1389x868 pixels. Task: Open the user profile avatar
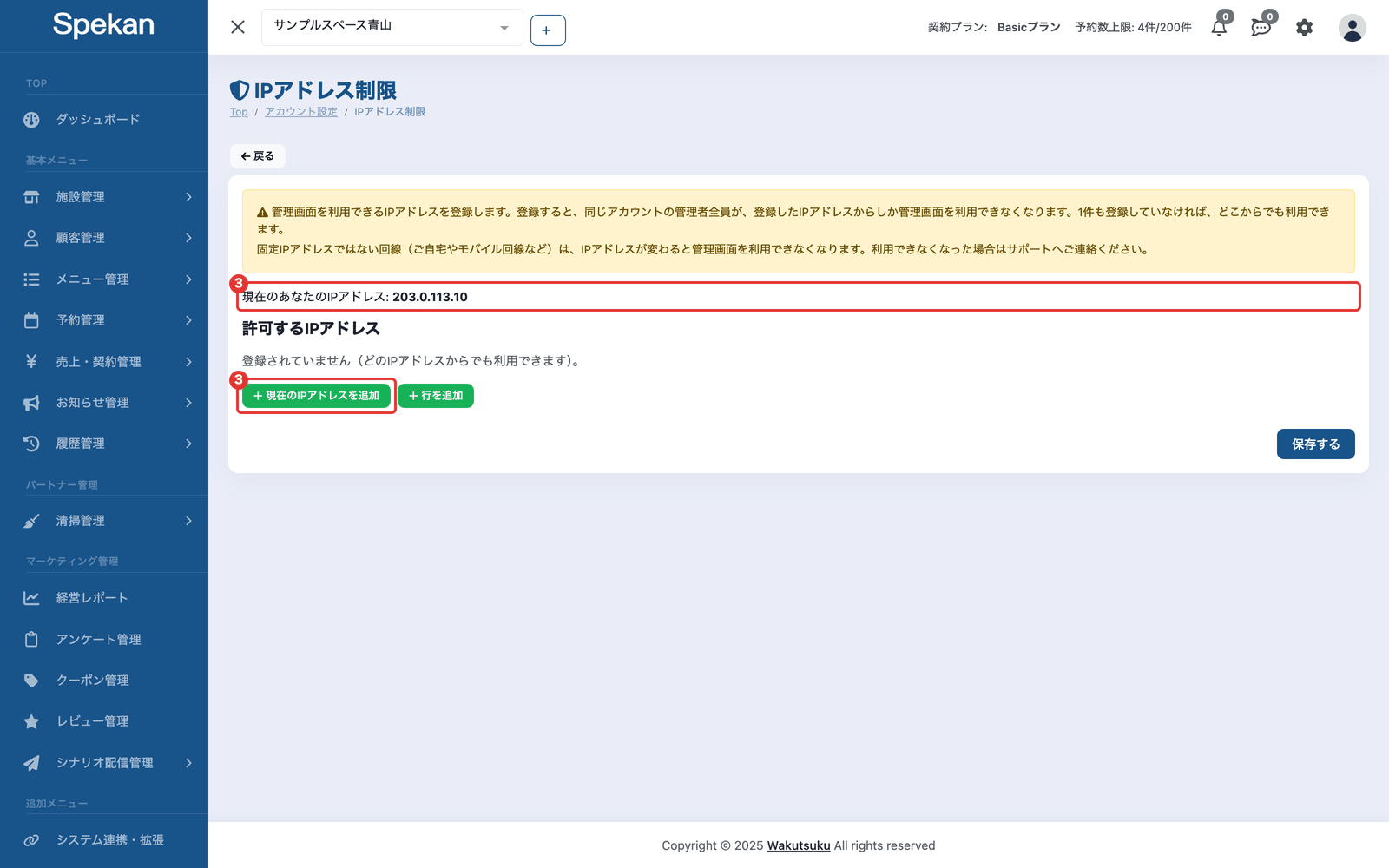point(1352,28)
